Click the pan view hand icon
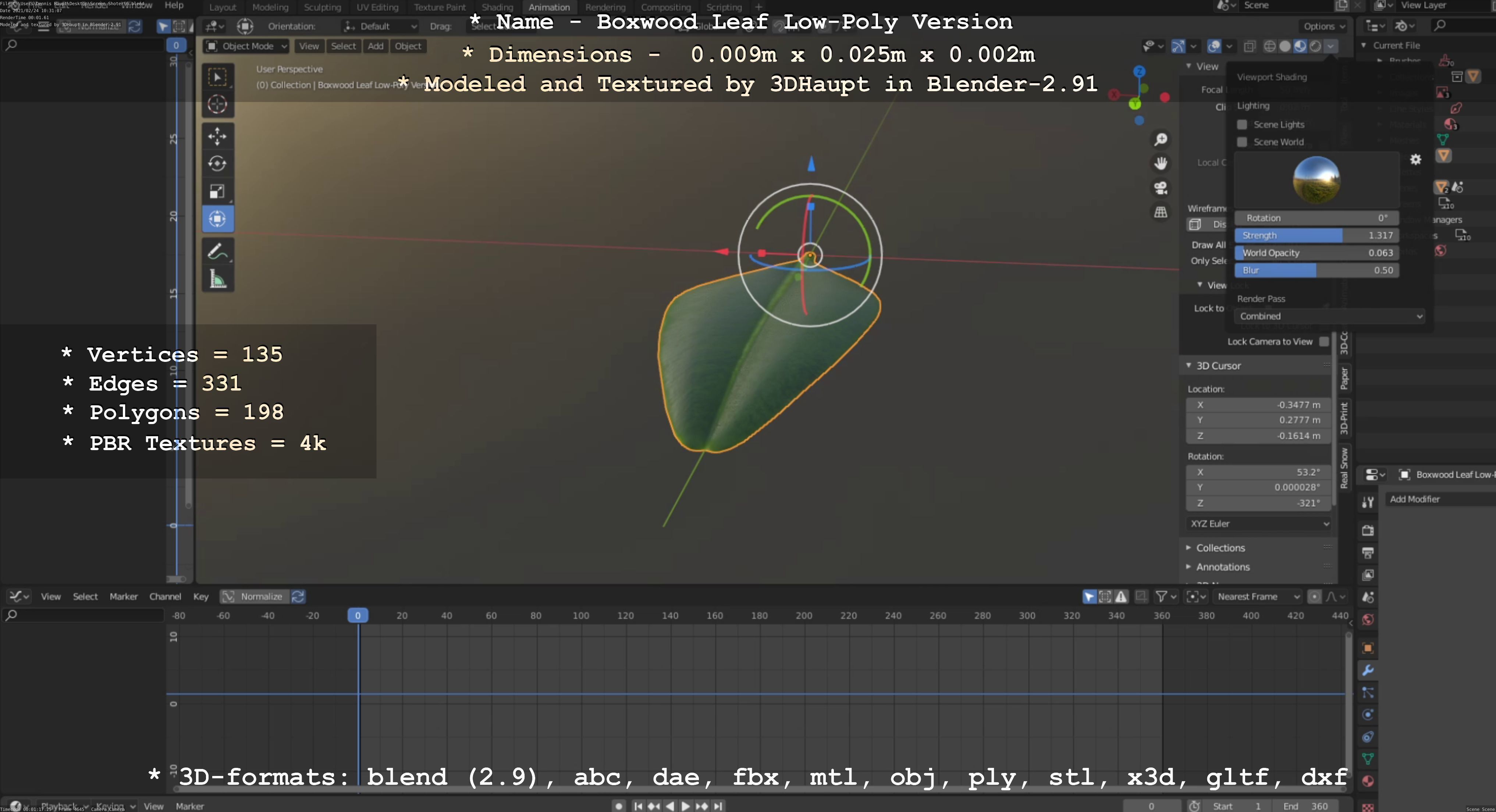 pyautogui.click(x=1160, y=164)
